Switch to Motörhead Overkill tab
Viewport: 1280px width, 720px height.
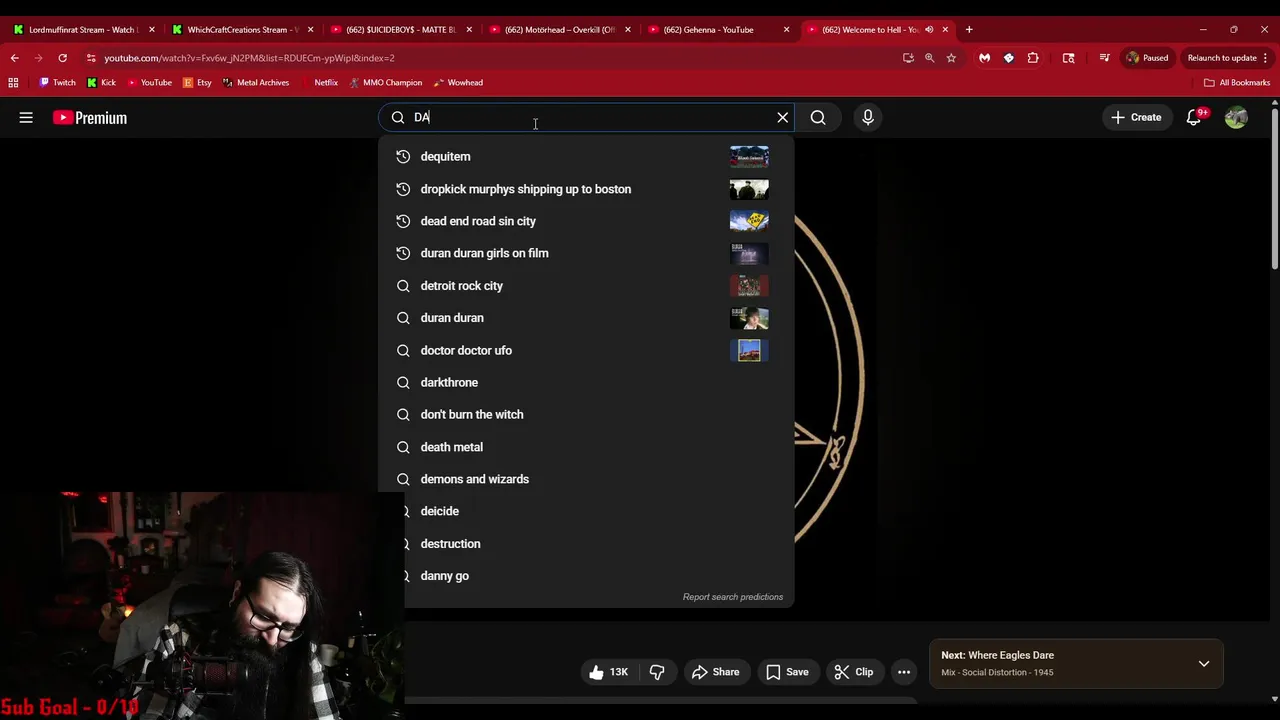coord(560,30)
